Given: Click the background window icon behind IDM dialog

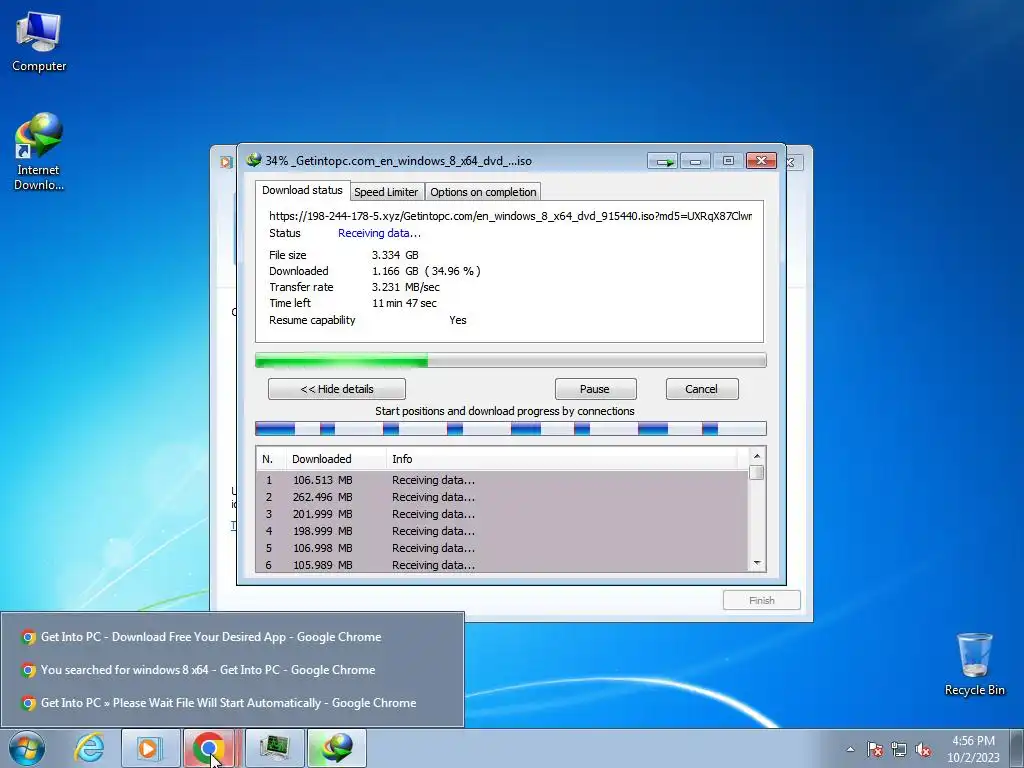Looking at the screenshot, I should pyautogui.click(x=226, y=162).
